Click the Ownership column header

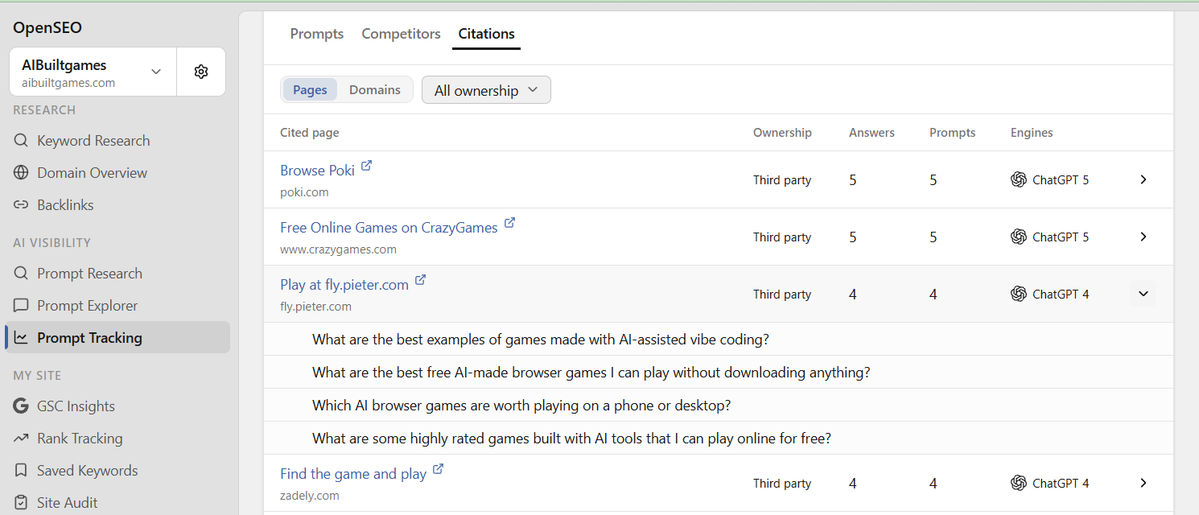click(x=782, y=132)
